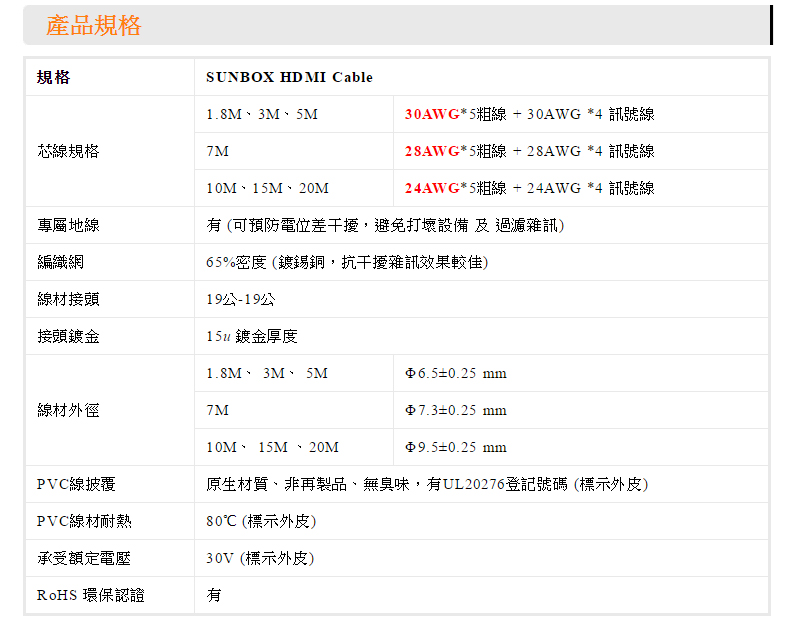Click the Φ9.5±0.25 mm value
This screenshot has width=800, height=620.
456,447
